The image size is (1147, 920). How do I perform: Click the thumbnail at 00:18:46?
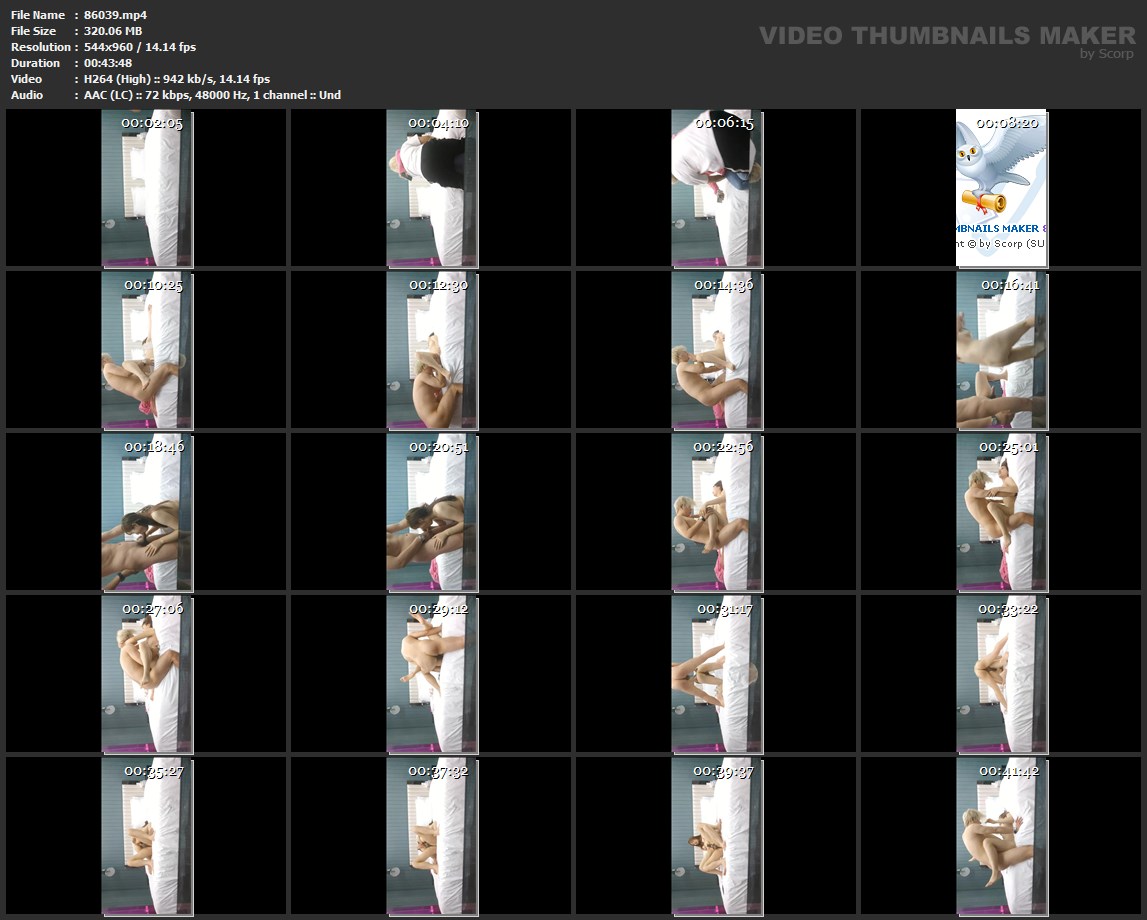click(x=147, y=512)
